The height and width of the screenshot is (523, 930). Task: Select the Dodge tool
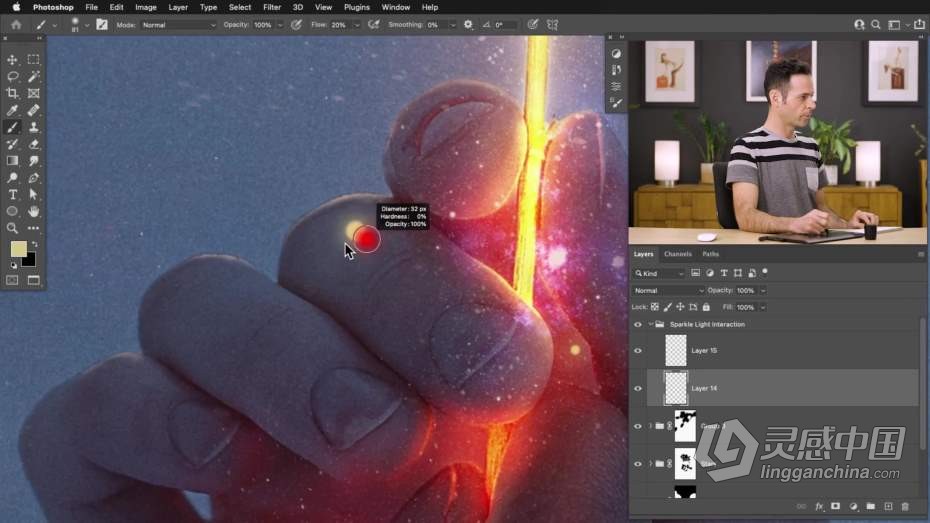(12, 178)
